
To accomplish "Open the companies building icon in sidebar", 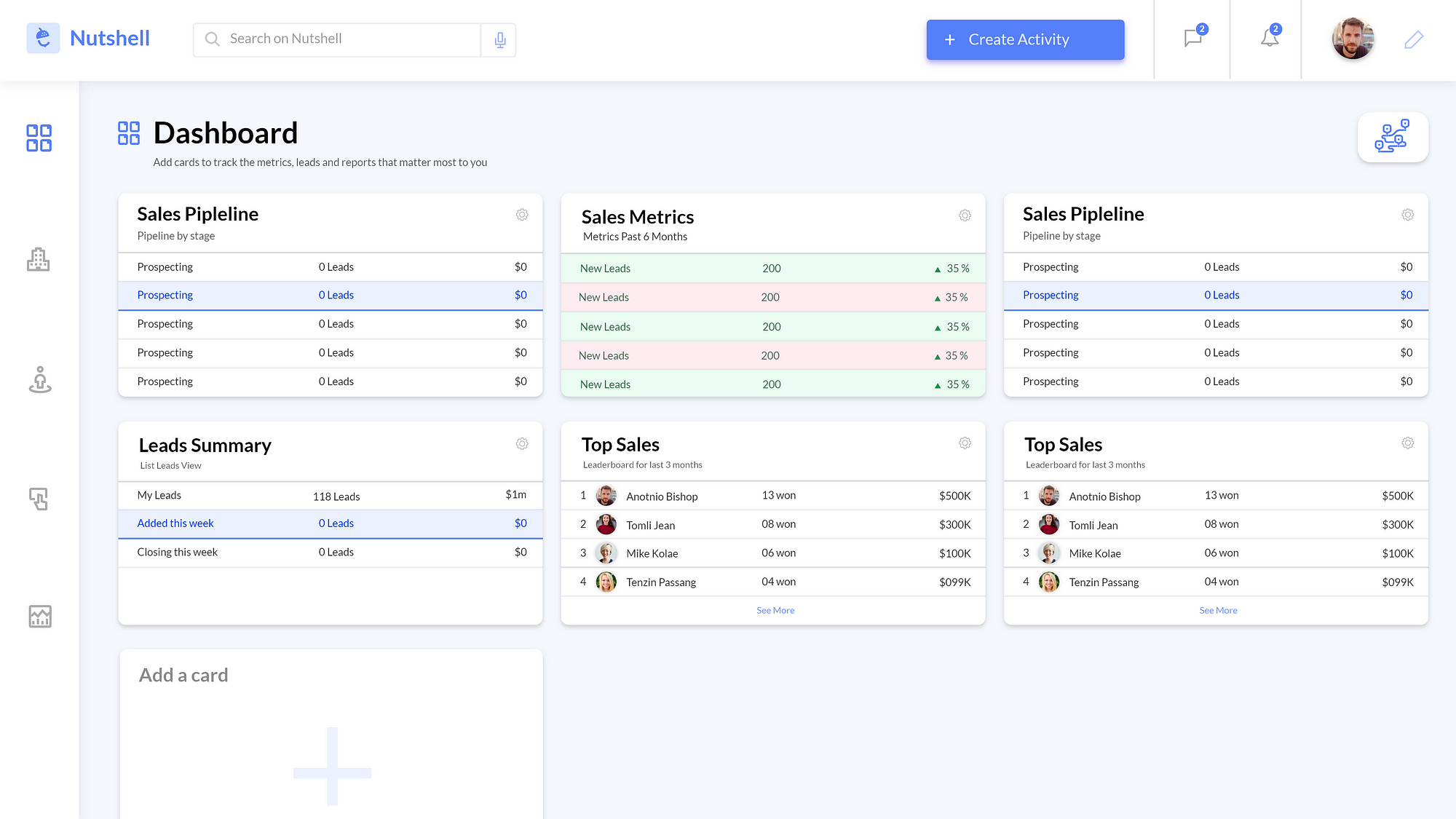I will coord(39,259).
